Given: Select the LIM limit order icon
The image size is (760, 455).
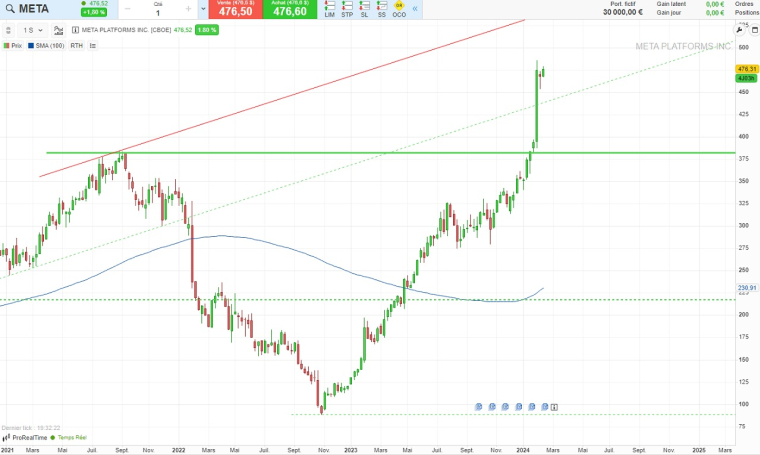Looking at the screenshot, I should click(330, 9).
